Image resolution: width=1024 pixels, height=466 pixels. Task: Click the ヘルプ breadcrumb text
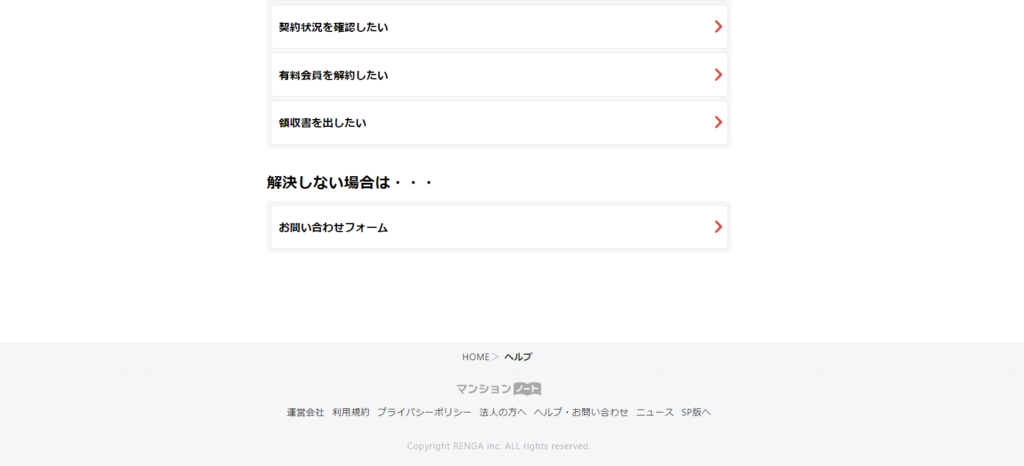pos(518,357)
